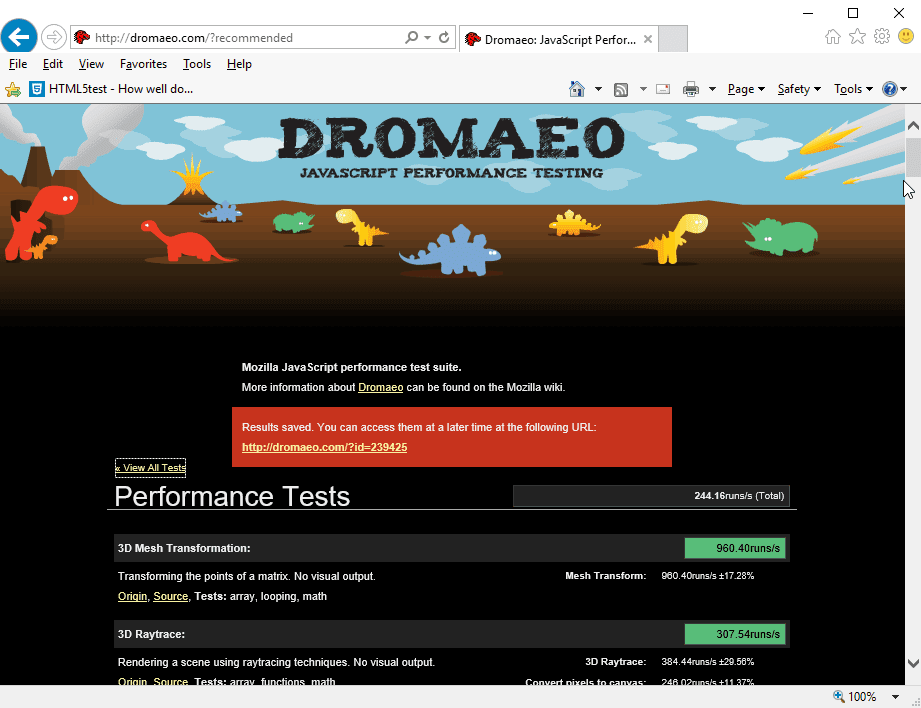Expand the Print dropdown arrow
Screen dimensions: 921x708
pos(712,89)
